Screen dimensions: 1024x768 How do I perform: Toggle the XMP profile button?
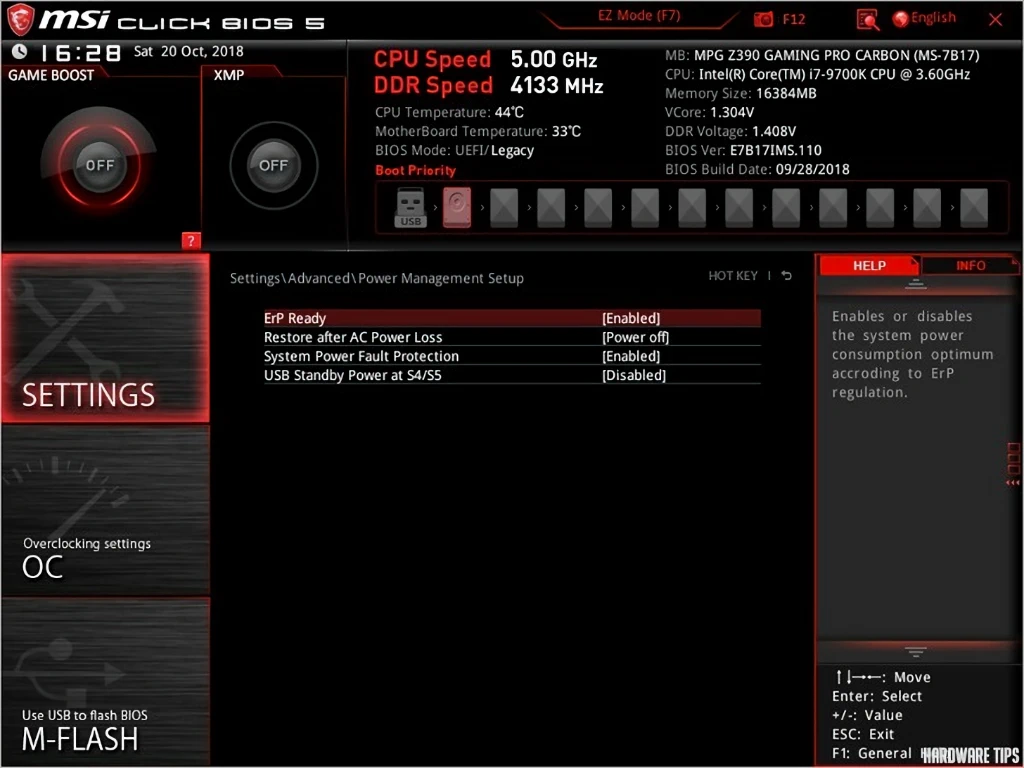tap(273, 165)
